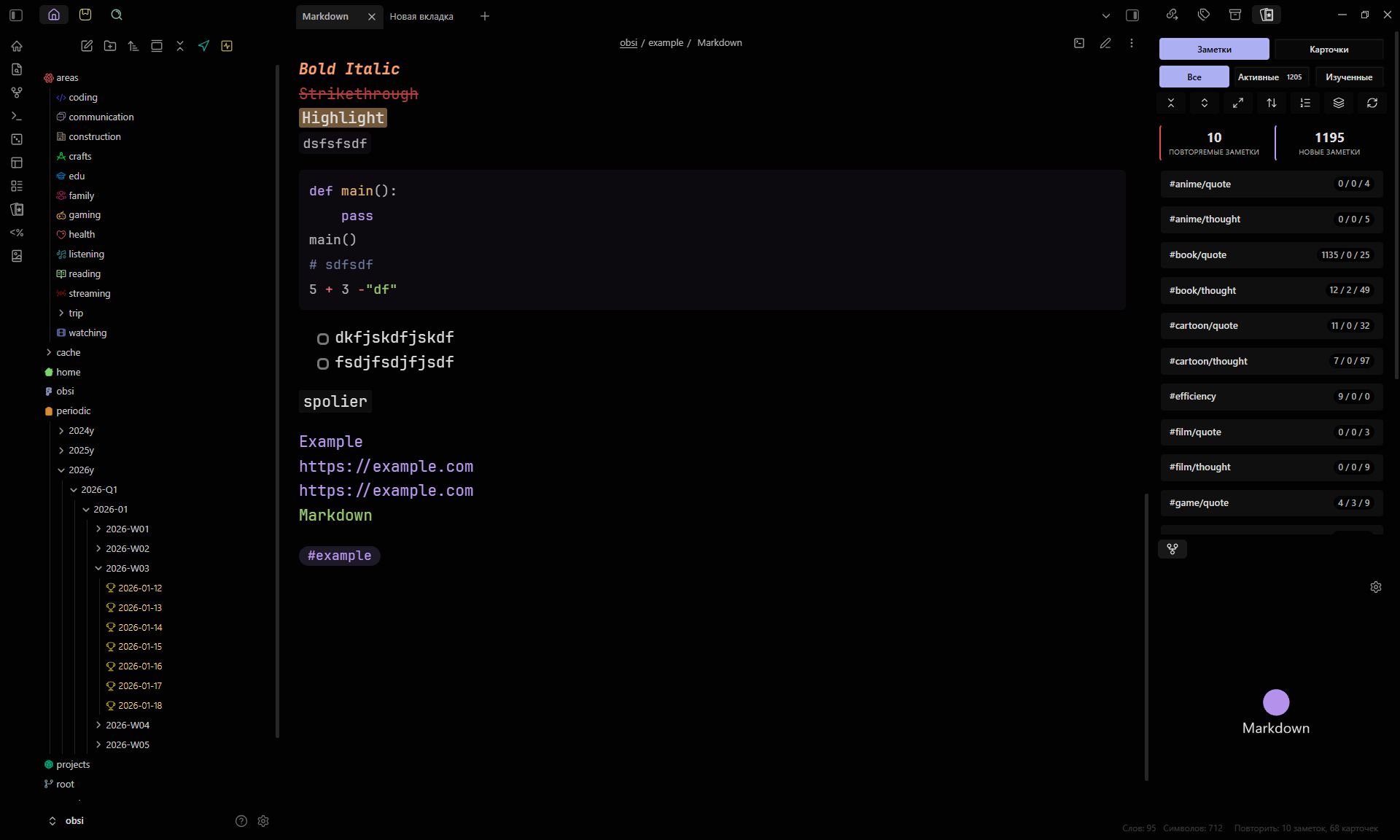Viewport: 1400px width, 840px height.
Task: Click the #example tag pill
Action: click(339, 556)
